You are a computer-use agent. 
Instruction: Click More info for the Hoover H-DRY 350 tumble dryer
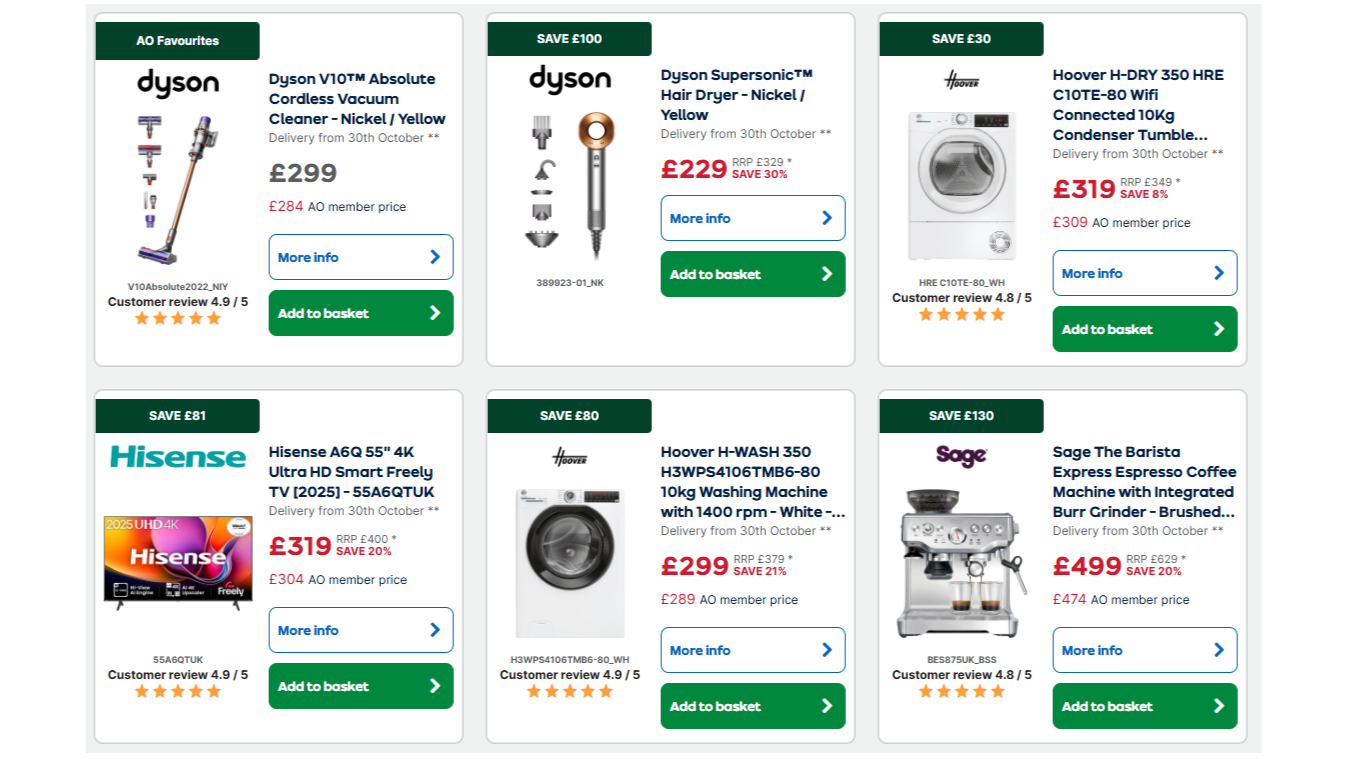click(x=1145, y=273)
